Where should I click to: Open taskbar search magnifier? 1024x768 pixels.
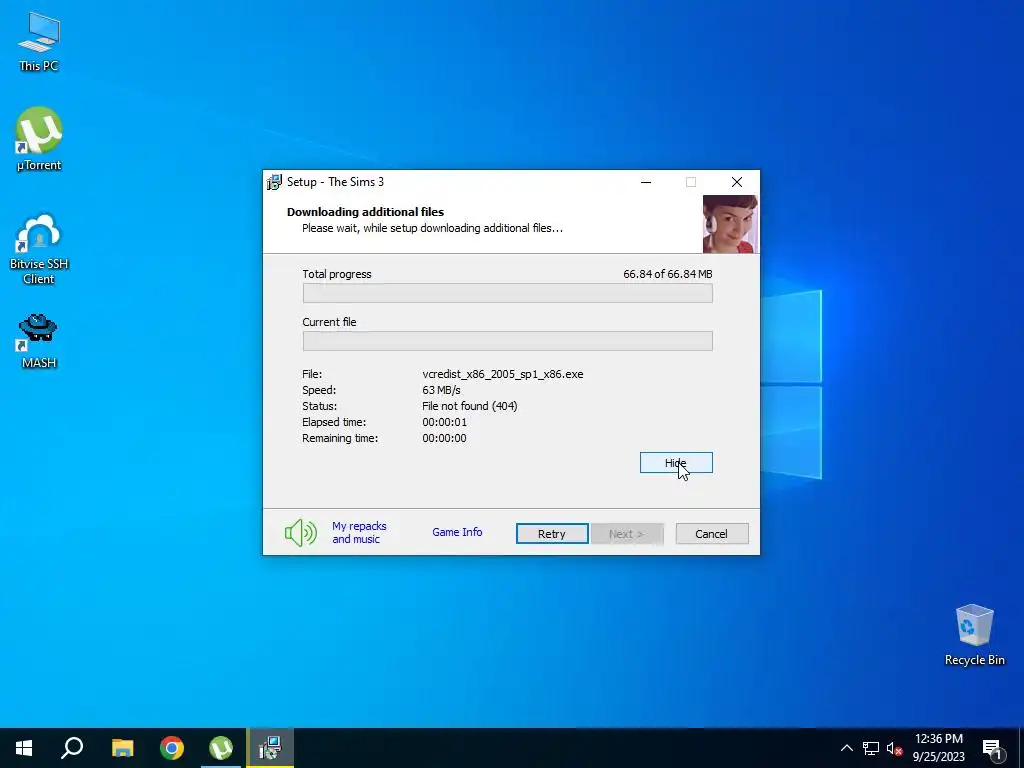pyautogui.click(x=72, y=748)
